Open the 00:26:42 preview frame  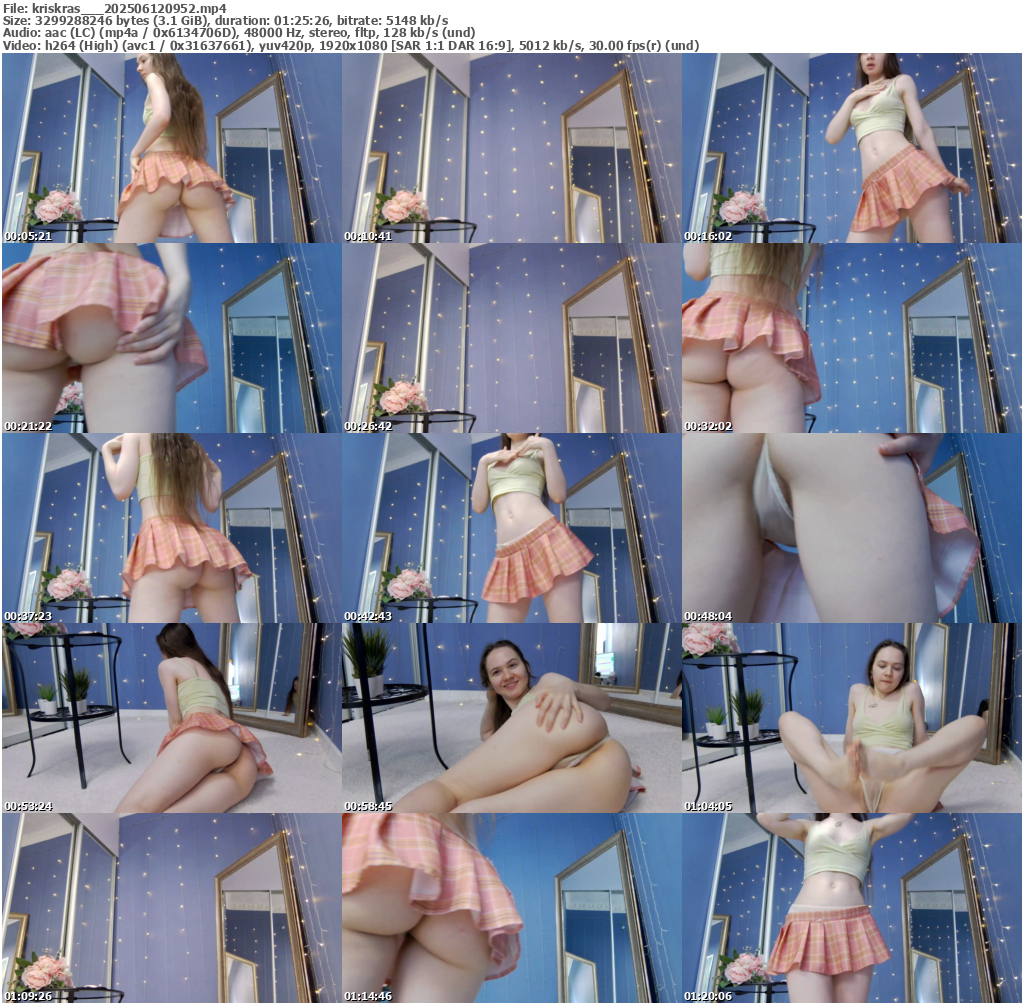coord(511,338)
